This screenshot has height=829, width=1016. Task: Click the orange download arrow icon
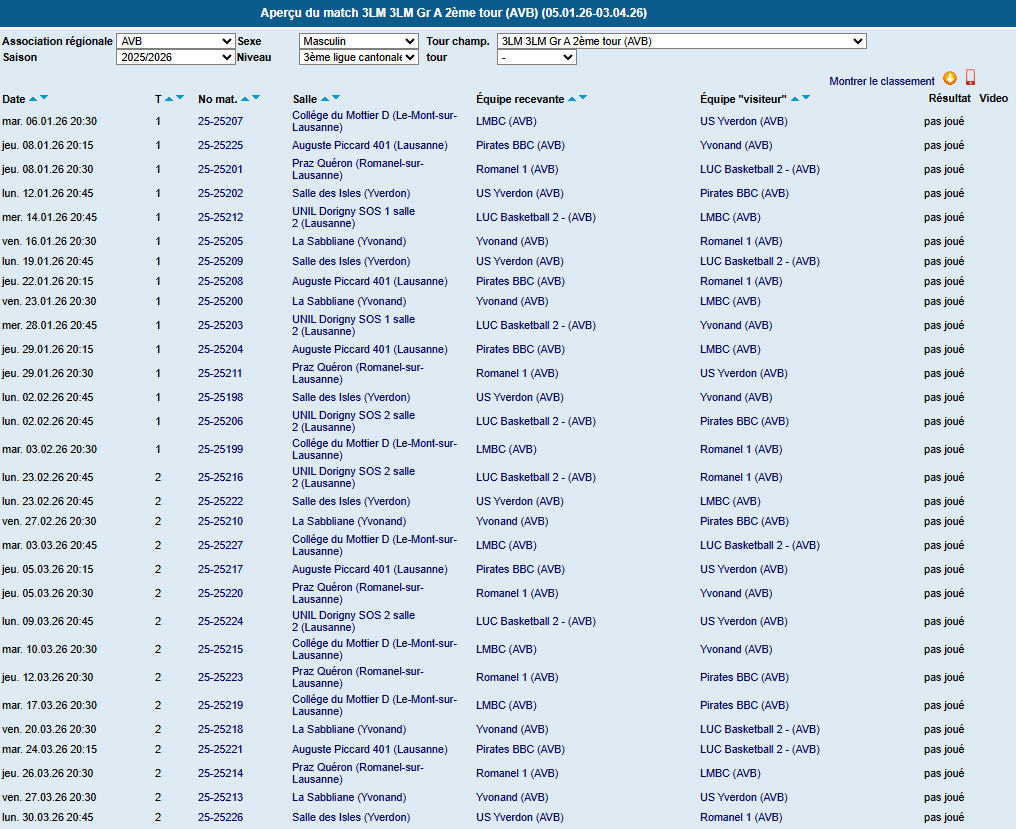click(x=950, y=79)
